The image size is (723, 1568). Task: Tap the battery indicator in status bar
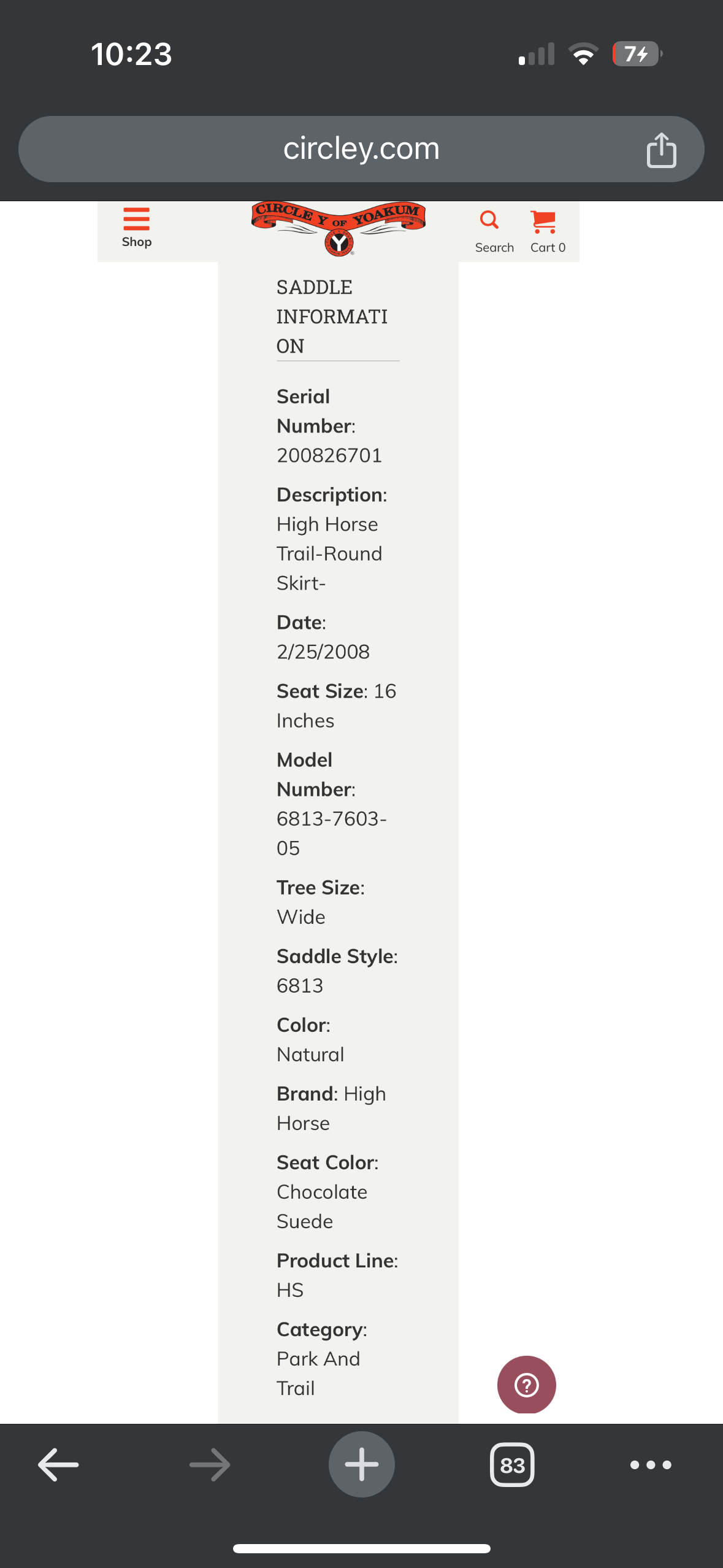pos(637,54)
